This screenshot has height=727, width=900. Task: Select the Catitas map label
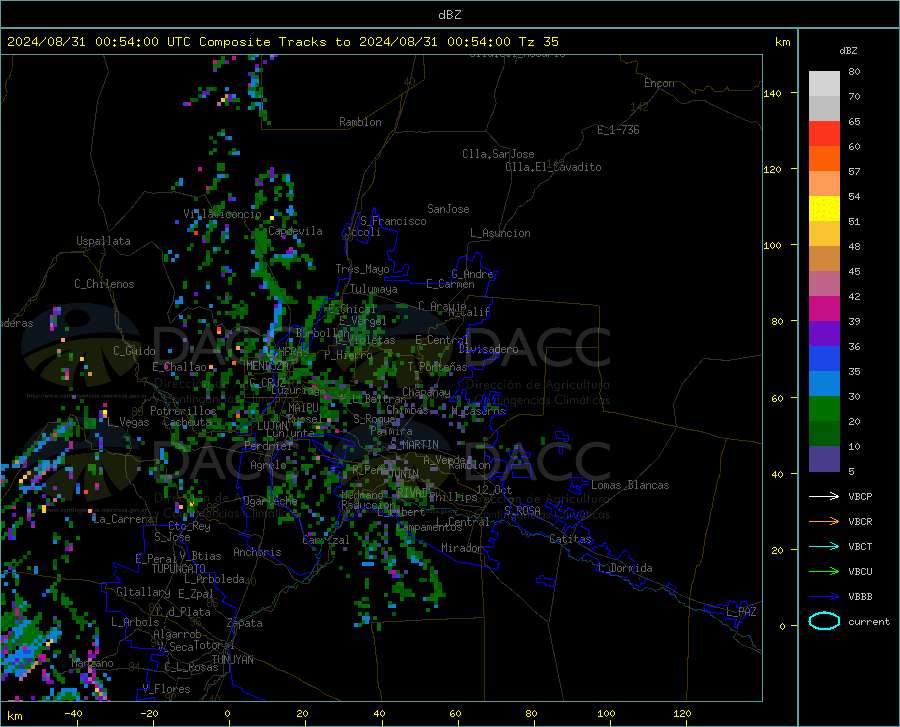click(570, 539)
